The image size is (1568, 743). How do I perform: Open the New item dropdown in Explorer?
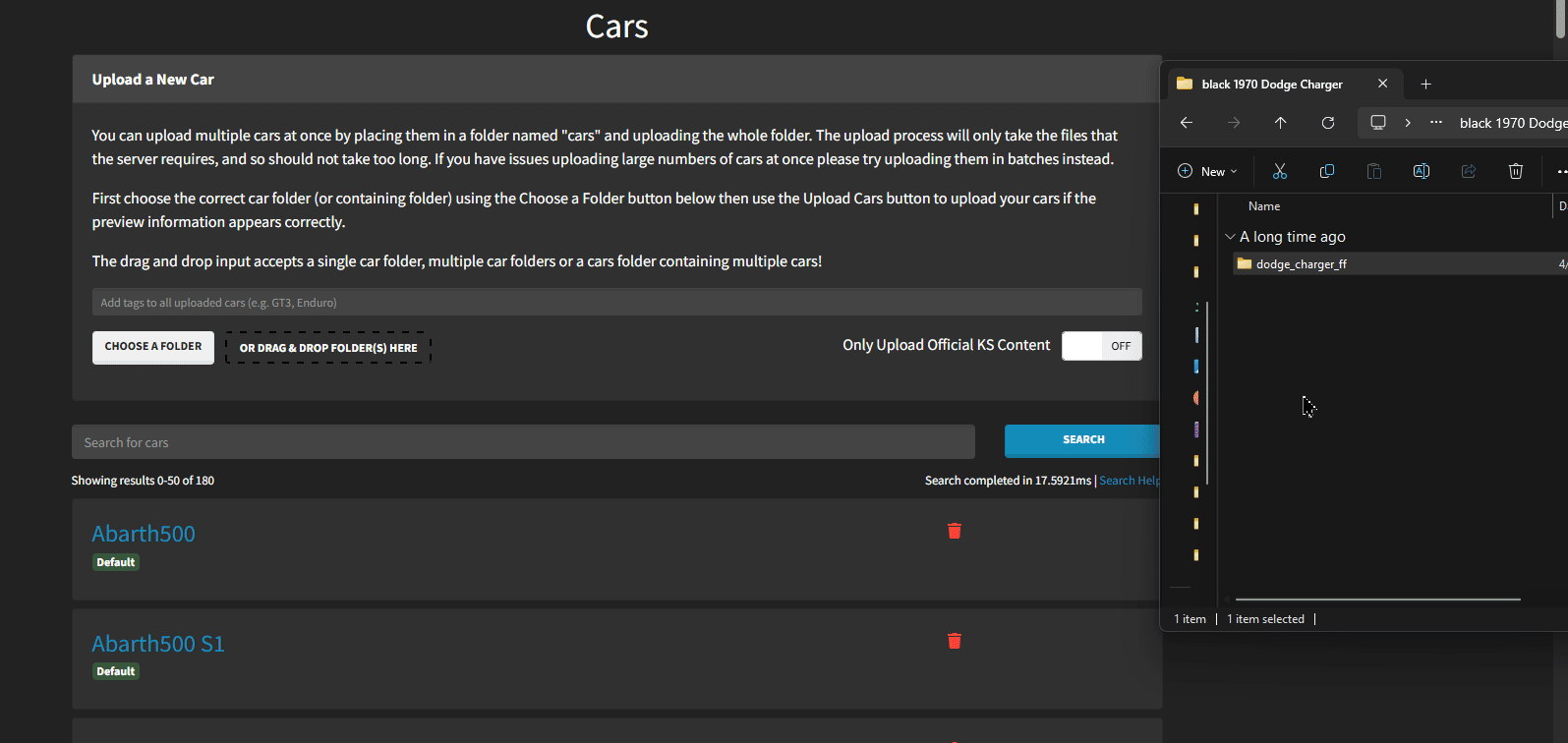click(x=1207, y=171)
